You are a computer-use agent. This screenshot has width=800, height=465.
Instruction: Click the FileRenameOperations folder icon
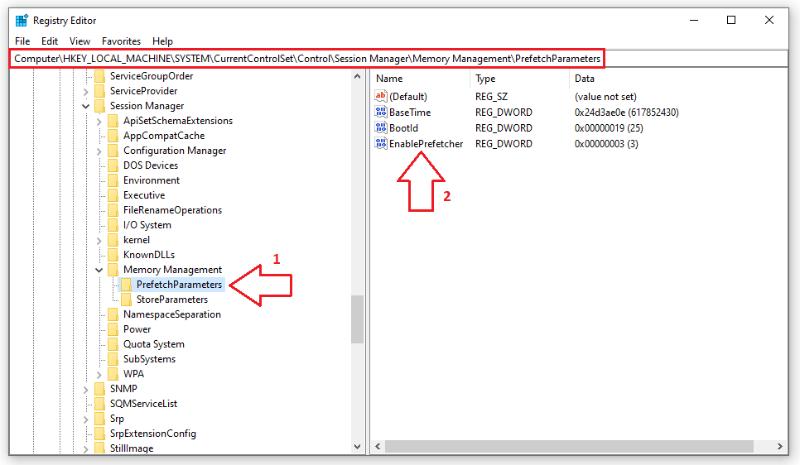(113, 210)
